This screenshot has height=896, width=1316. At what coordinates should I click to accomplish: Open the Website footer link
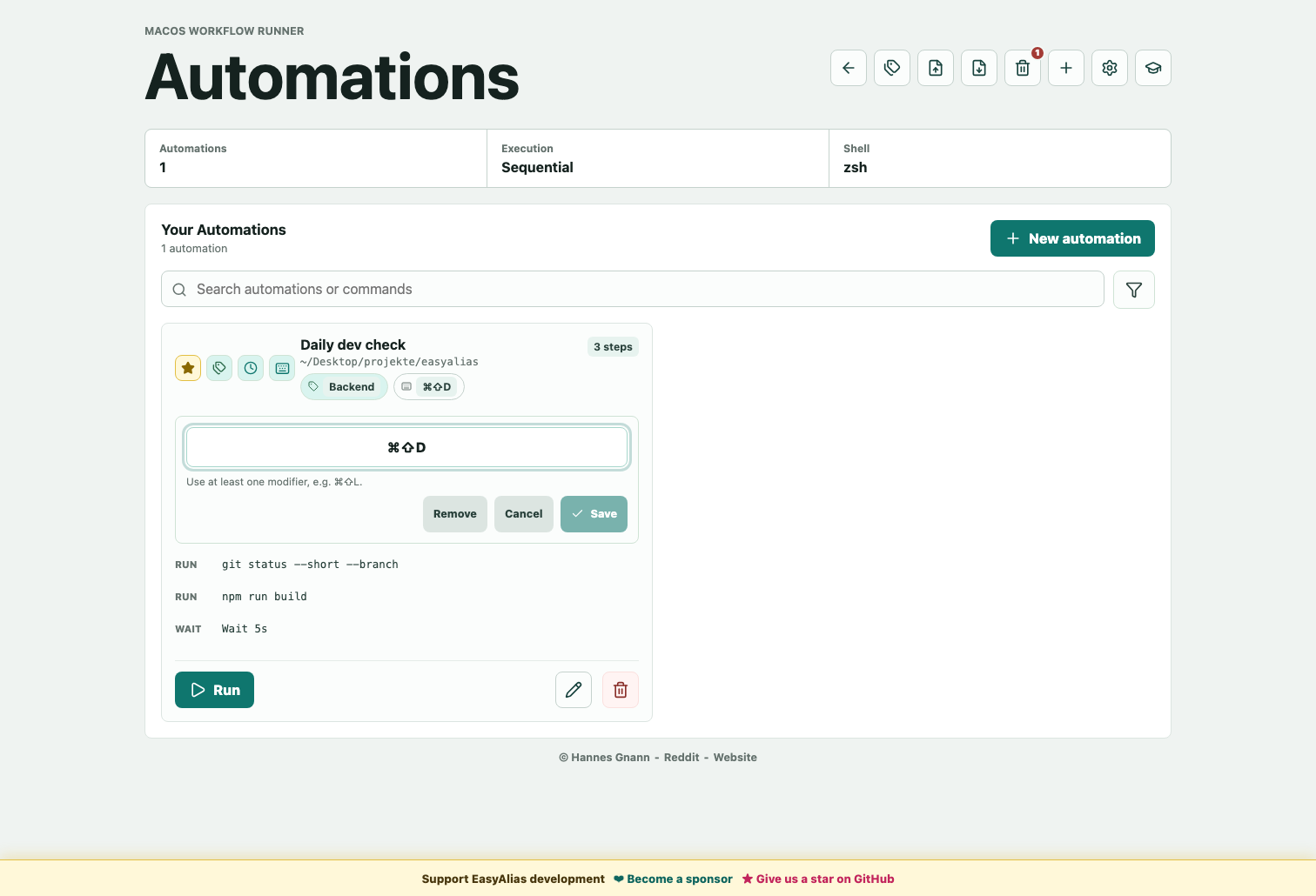(x=735, y=758)
